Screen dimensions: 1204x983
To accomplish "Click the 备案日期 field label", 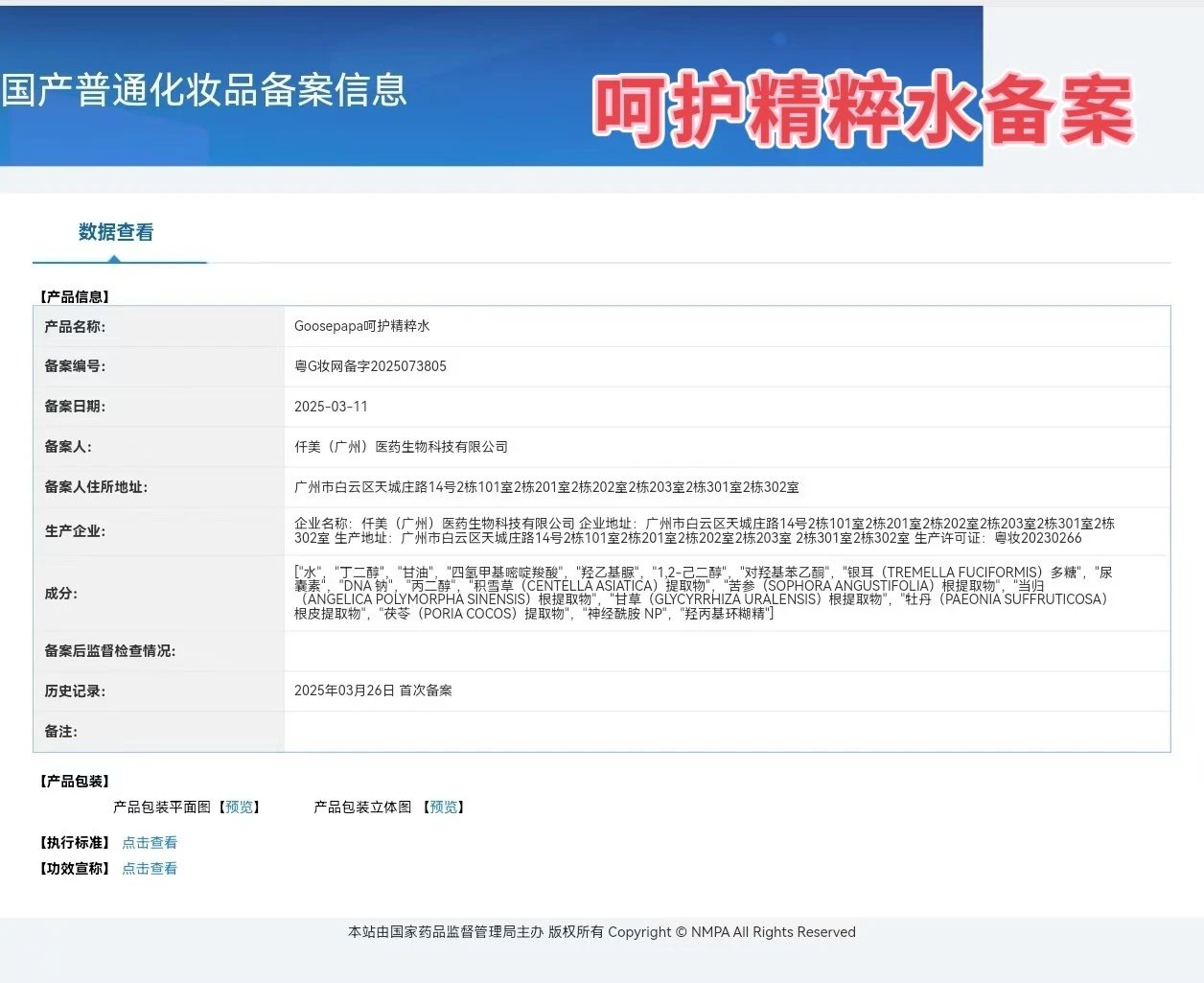I will pos(75,407).
